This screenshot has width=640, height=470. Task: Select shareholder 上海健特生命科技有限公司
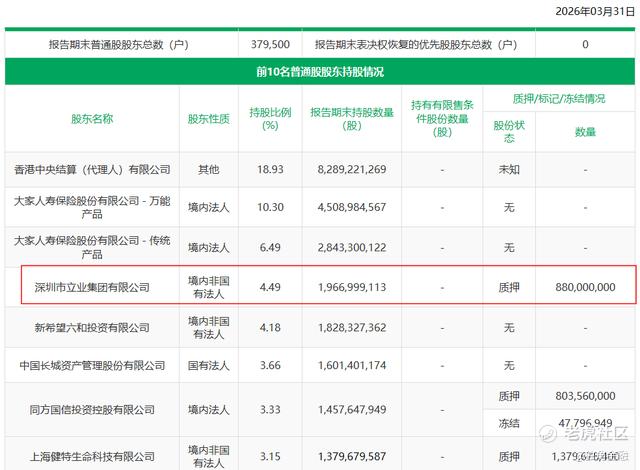click(92, 457)
